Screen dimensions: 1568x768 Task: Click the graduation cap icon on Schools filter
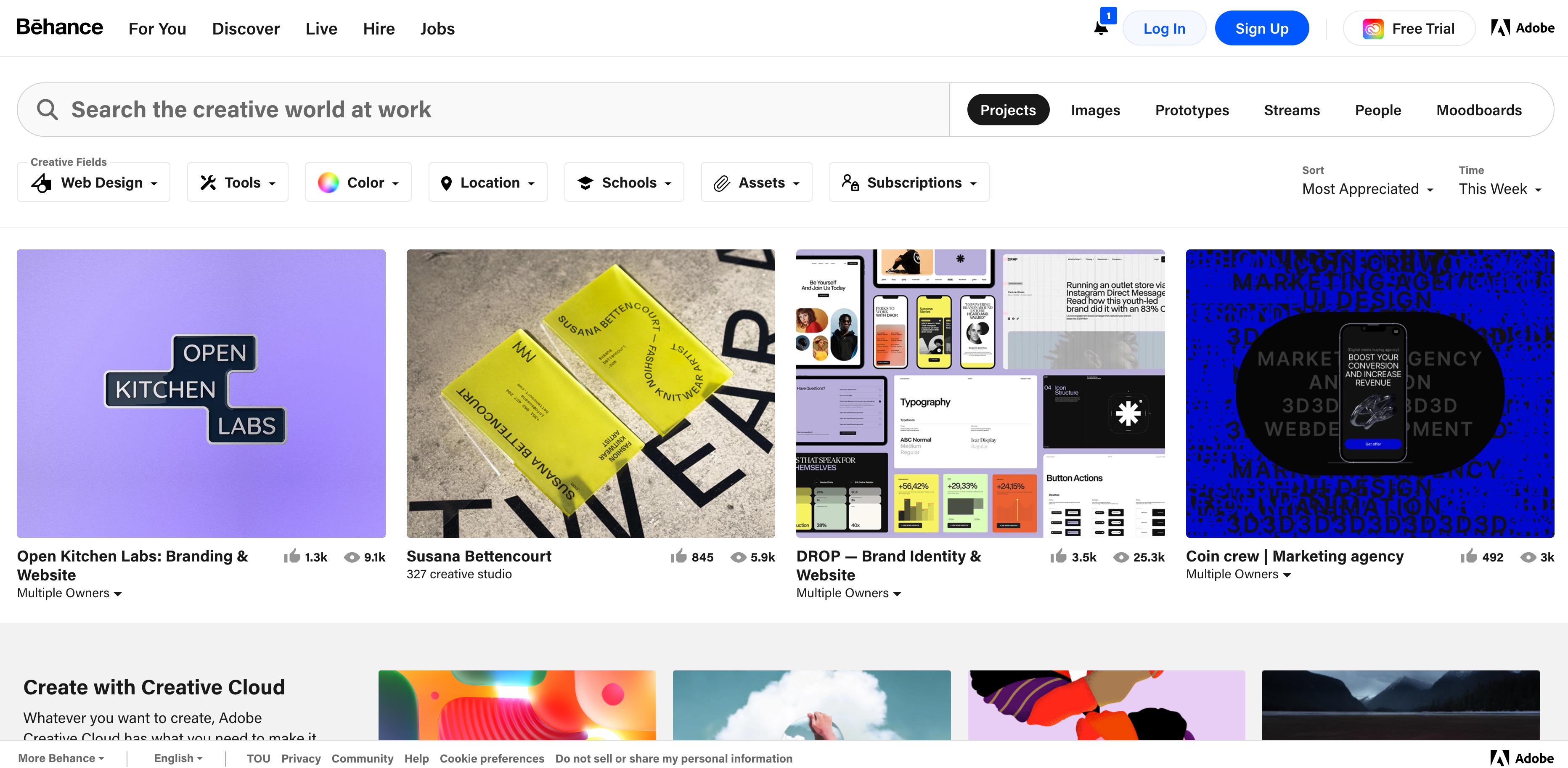pyautogui.click(x=585, y=181)
